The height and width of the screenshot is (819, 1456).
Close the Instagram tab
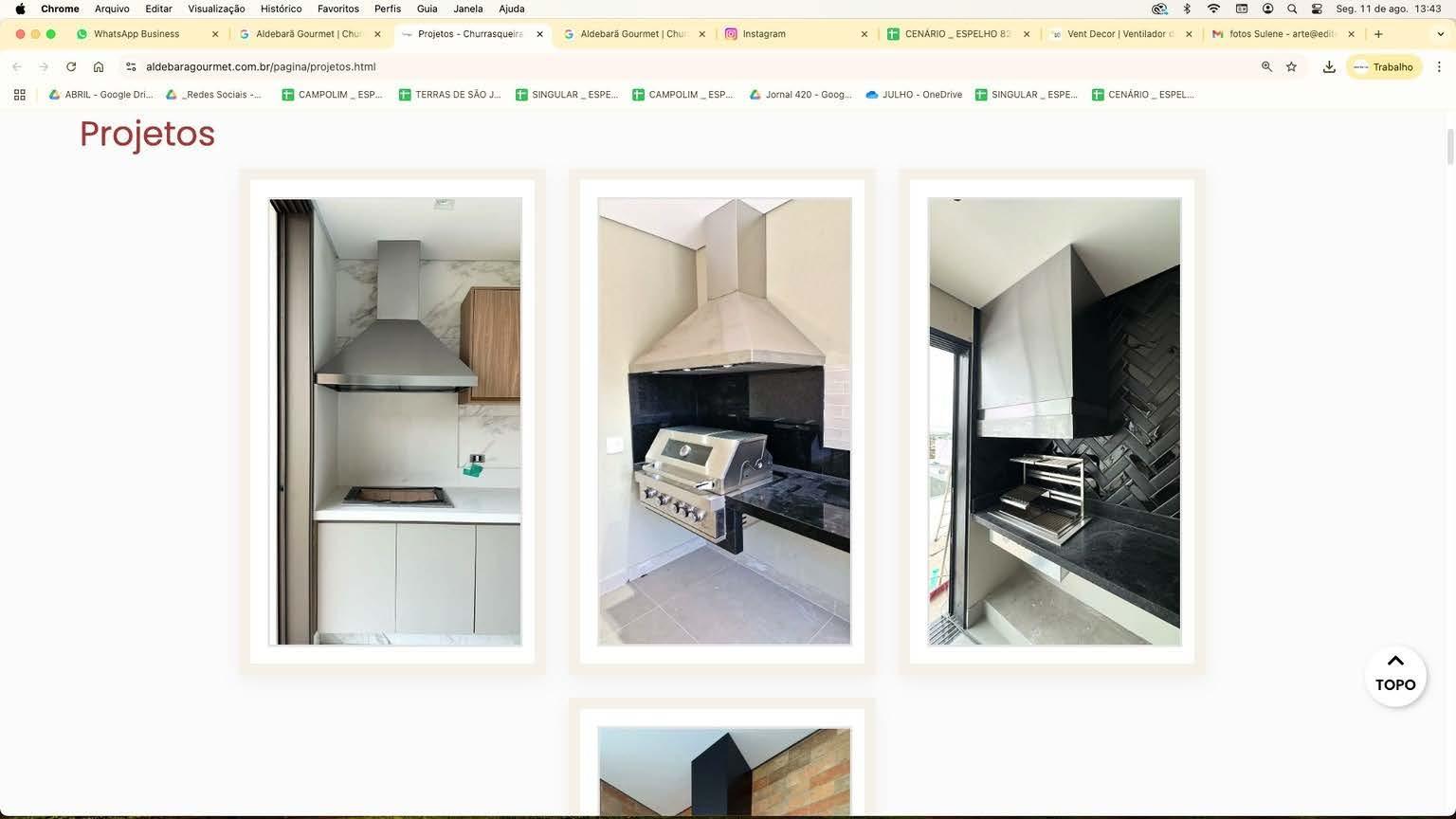click(x=864, y=34)
